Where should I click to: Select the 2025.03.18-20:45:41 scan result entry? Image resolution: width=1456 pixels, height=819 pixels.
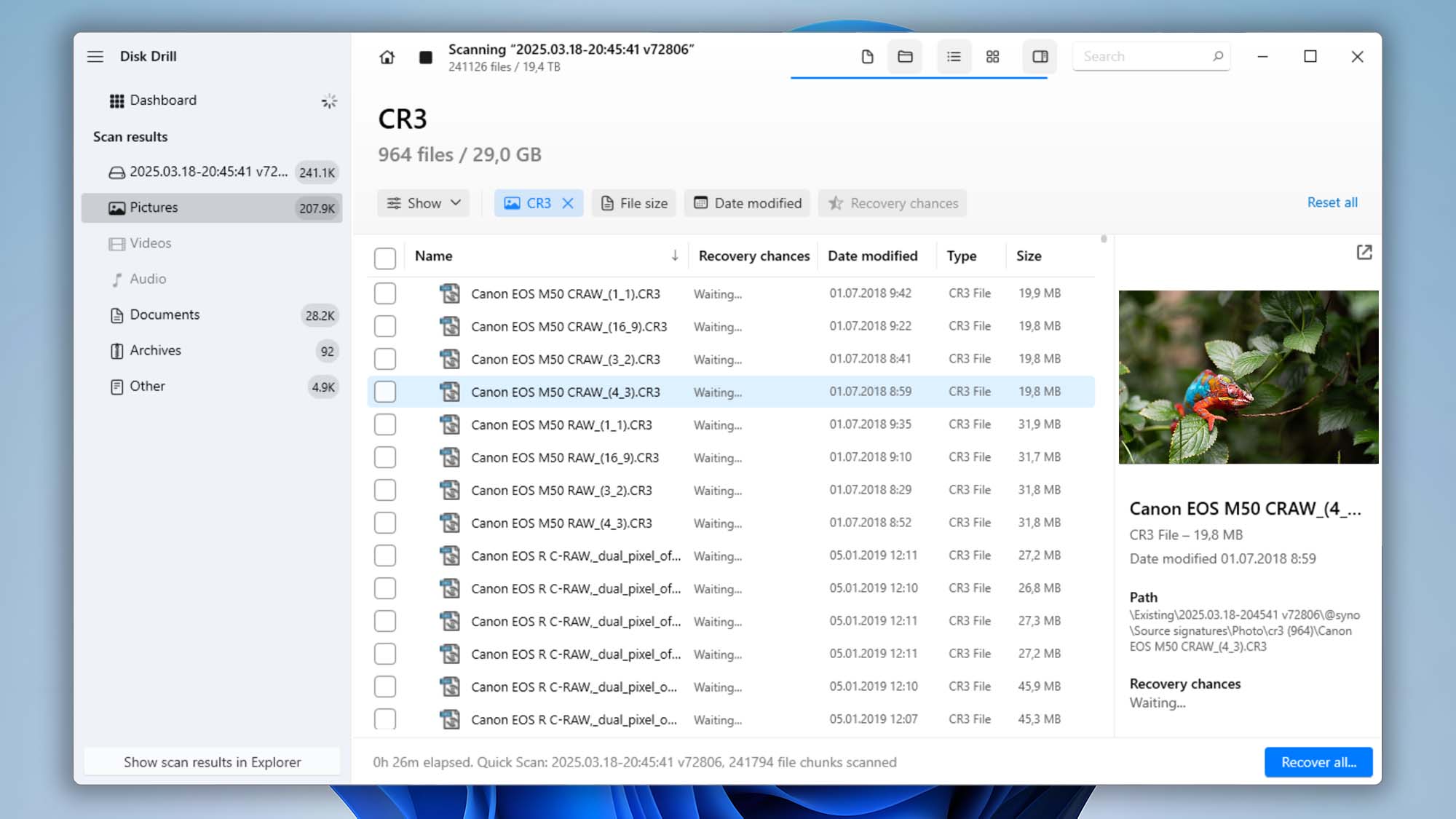(211, 172)
